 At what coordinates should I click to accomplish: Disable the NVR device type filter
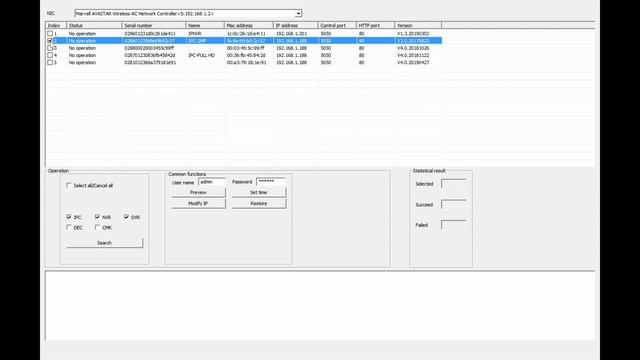click(97, 217)
